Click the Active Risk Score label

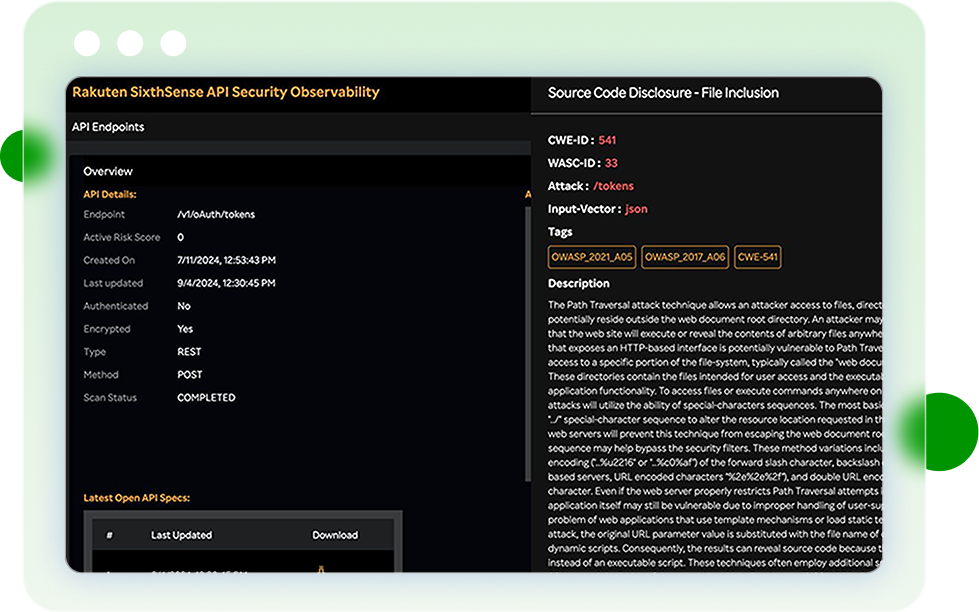(122, 237)
